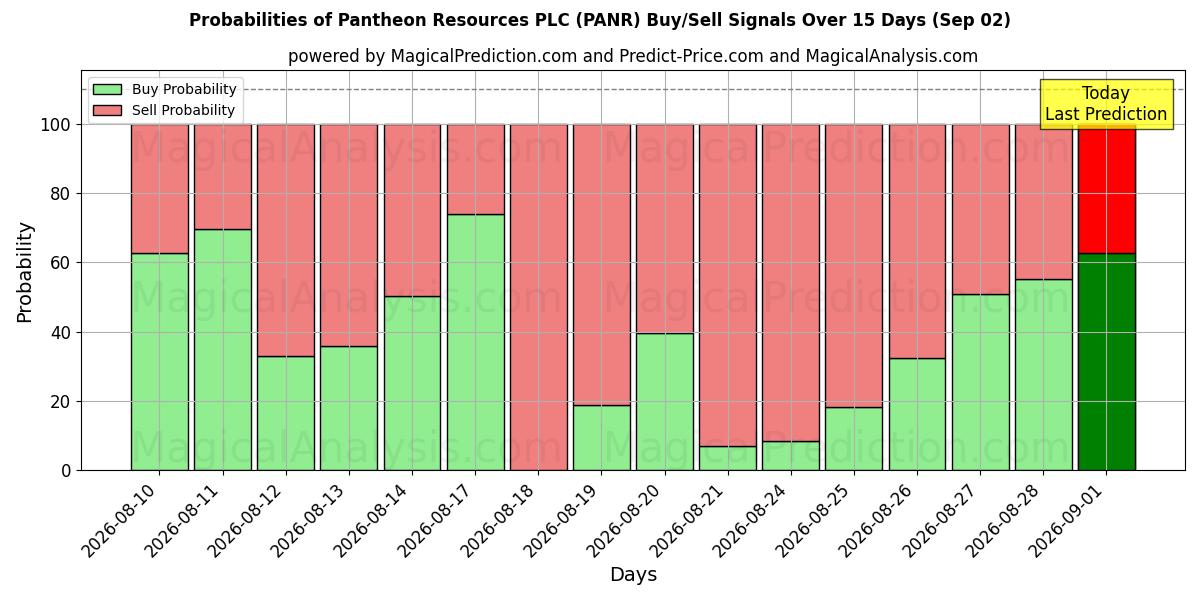This screenshot has width=1200, height=600.
Task: Click the red sell bar for 2026-08-25
Action: pos(854,266)
